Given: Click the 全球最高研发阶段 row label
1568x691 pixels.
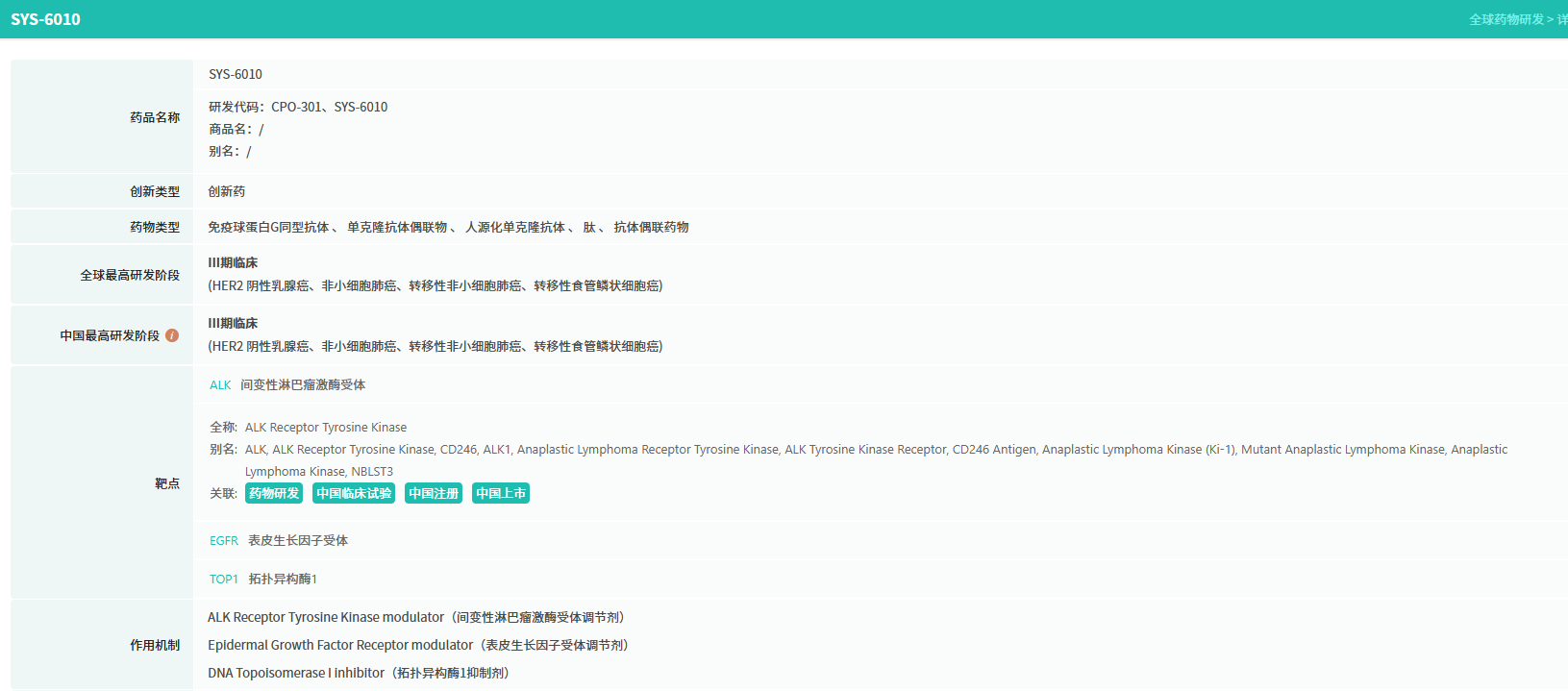Looking at the screenshot, I should tap(130, 275).
